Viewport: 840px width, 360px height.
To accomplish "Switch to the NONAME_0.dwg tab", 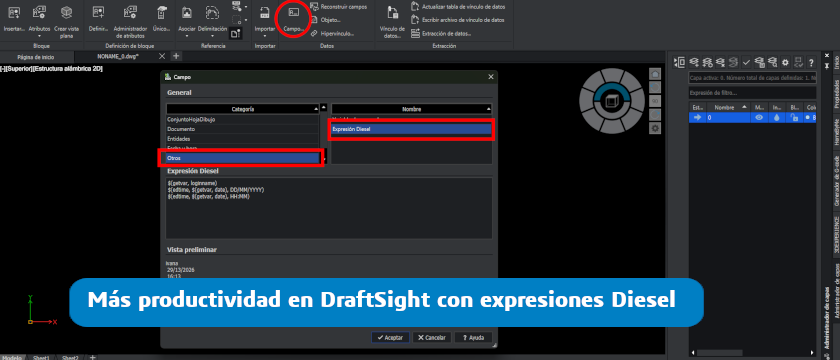I will tap(118, 56).
